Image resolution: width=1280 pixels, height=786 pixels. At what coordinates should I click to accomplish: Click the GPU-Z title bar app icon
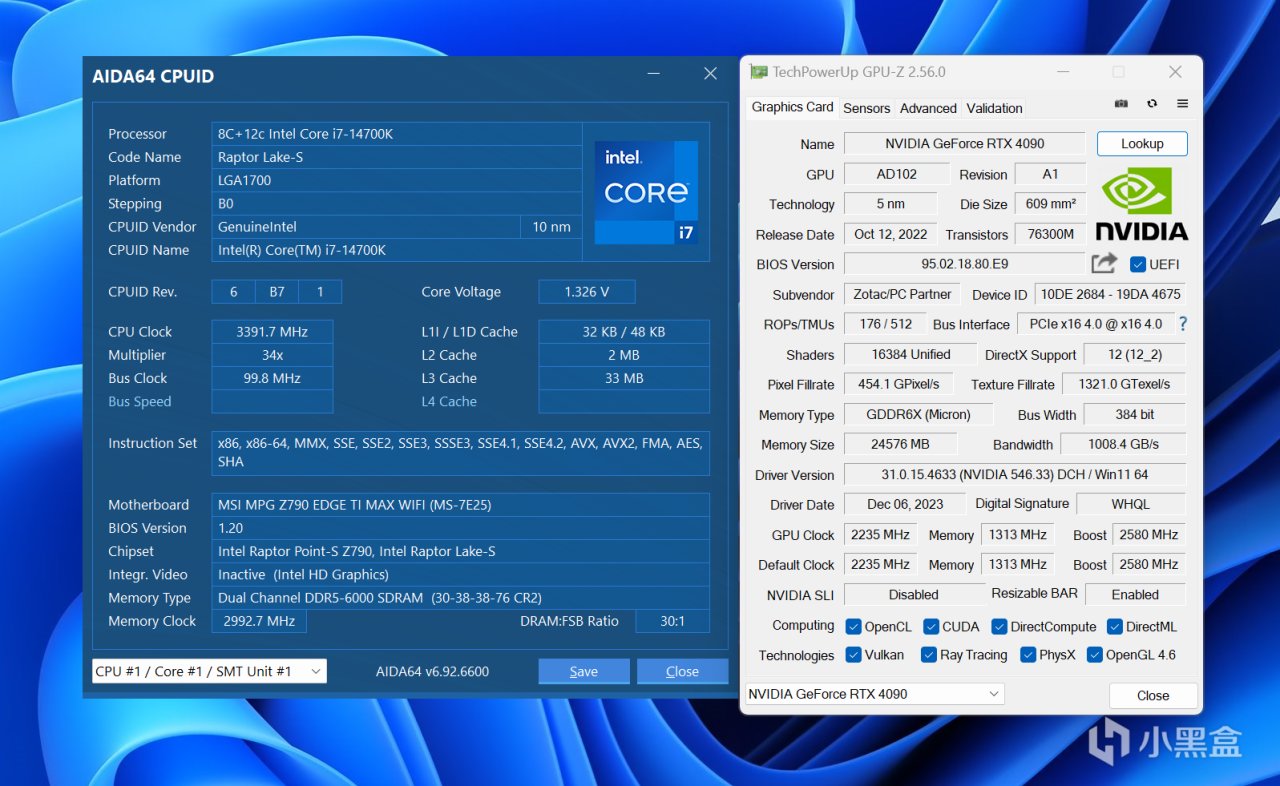coord(759,72)
